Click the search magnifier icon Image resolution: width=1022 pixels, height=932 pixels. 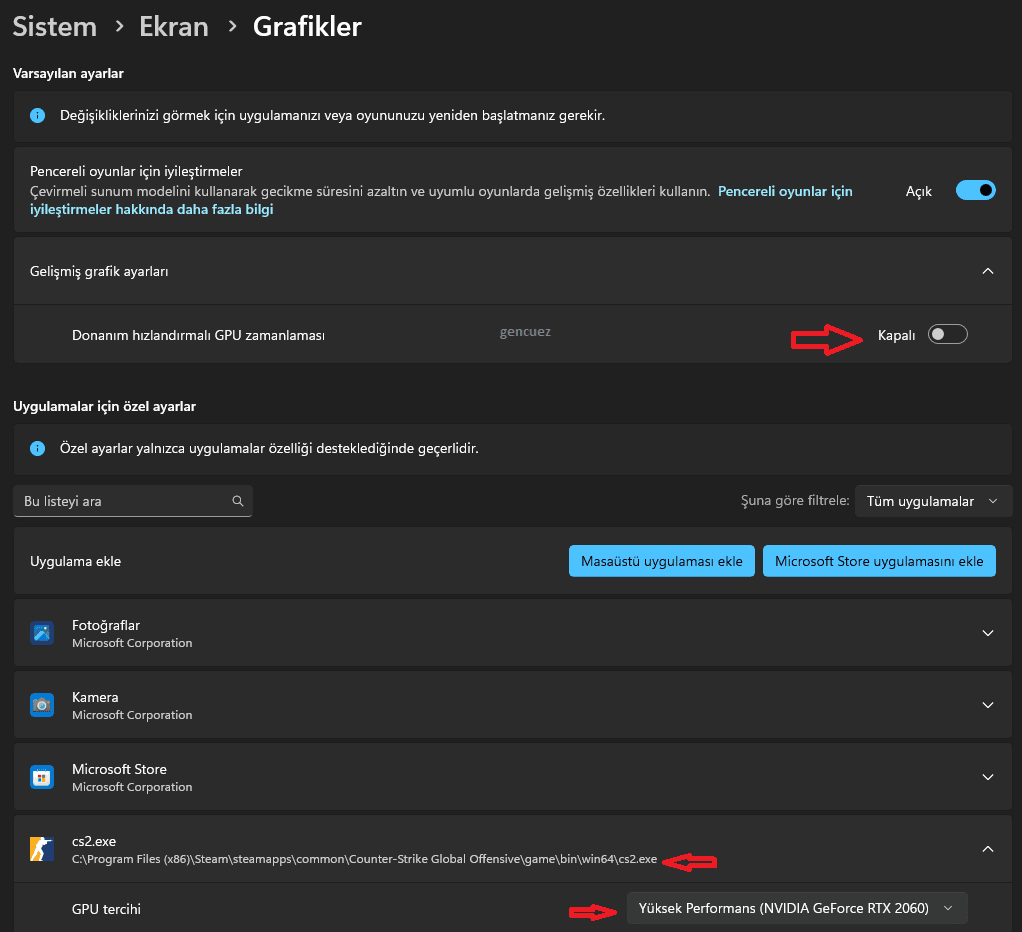click(x=238, y=501)
